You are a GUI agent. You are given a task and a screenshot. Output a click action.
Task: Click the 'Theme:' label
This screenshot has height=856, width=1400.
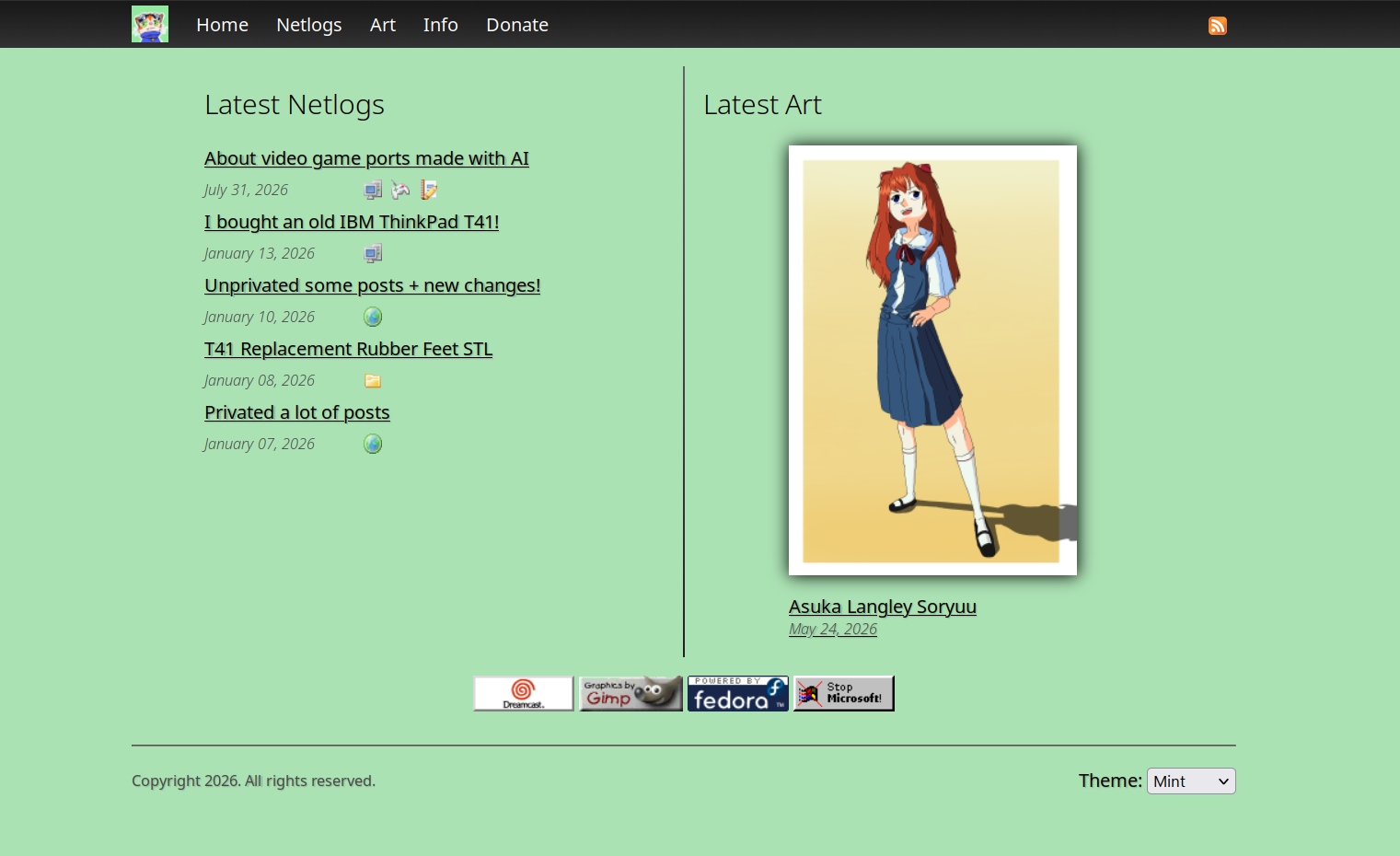click(x=1110, y=781)
